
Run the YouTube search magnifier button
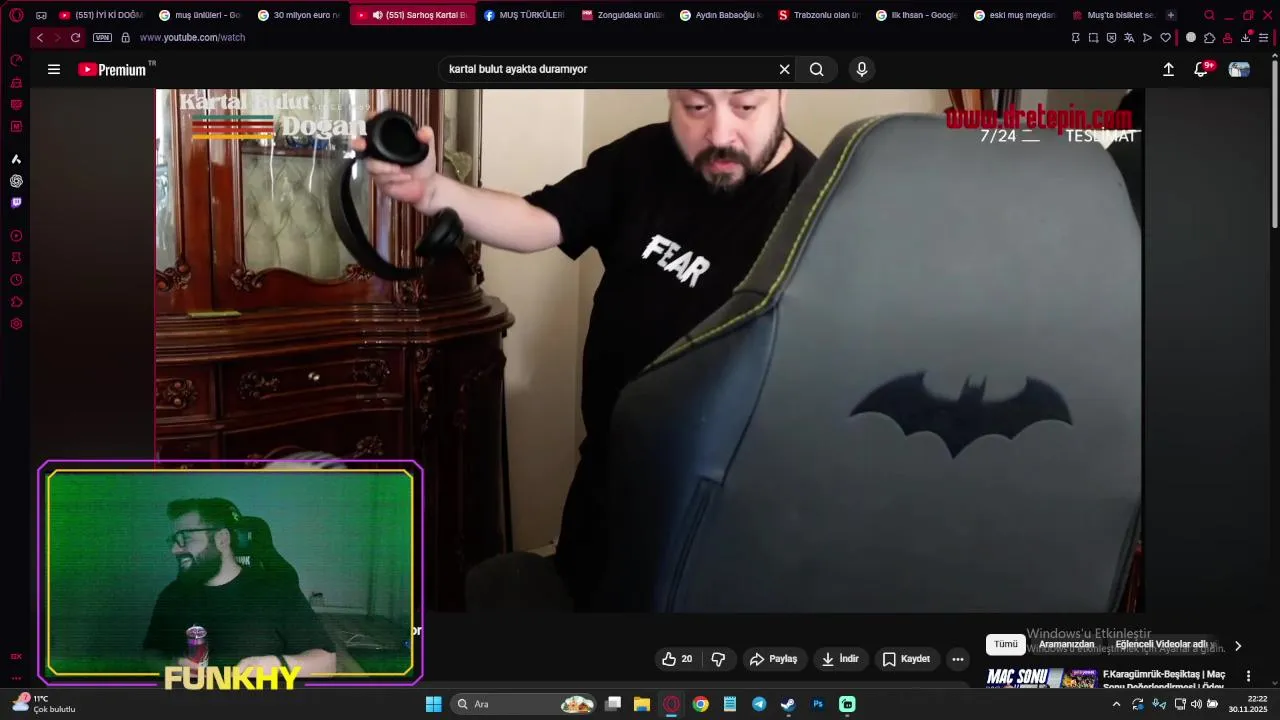click(817, 69)
